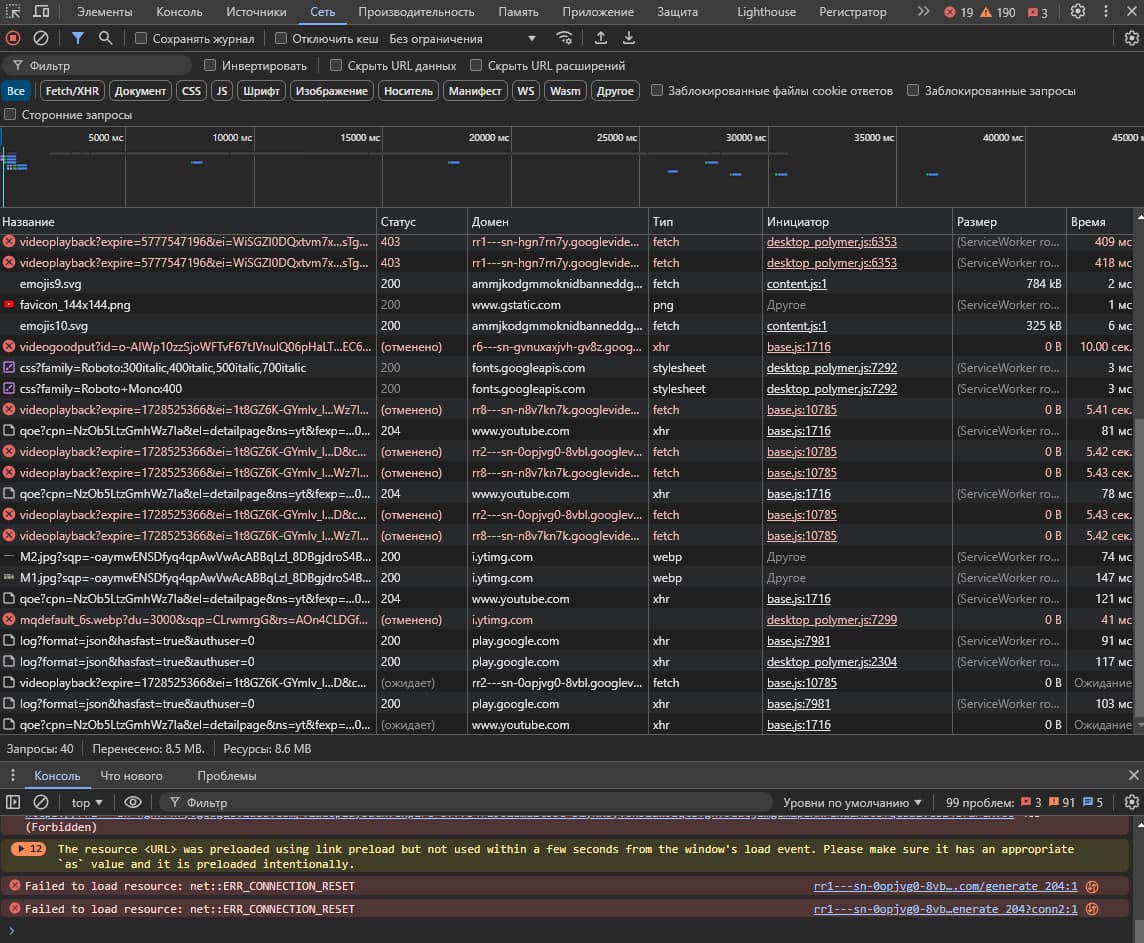Screen dimensions: 1144x943
Task: Open desktop_polymer.js:2304 initiator link
Action: tap(832, 661)
